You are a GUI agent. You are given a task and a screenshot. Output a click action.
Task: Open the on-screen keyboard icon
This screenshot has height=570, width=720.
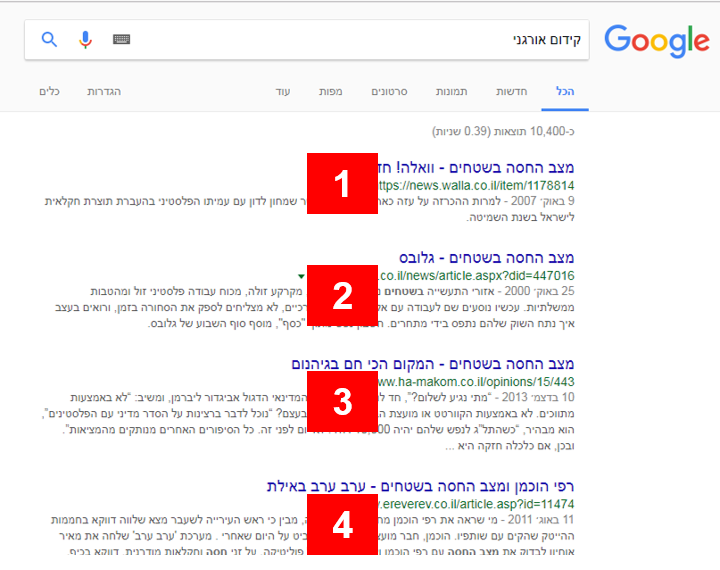tap(121, 40)
